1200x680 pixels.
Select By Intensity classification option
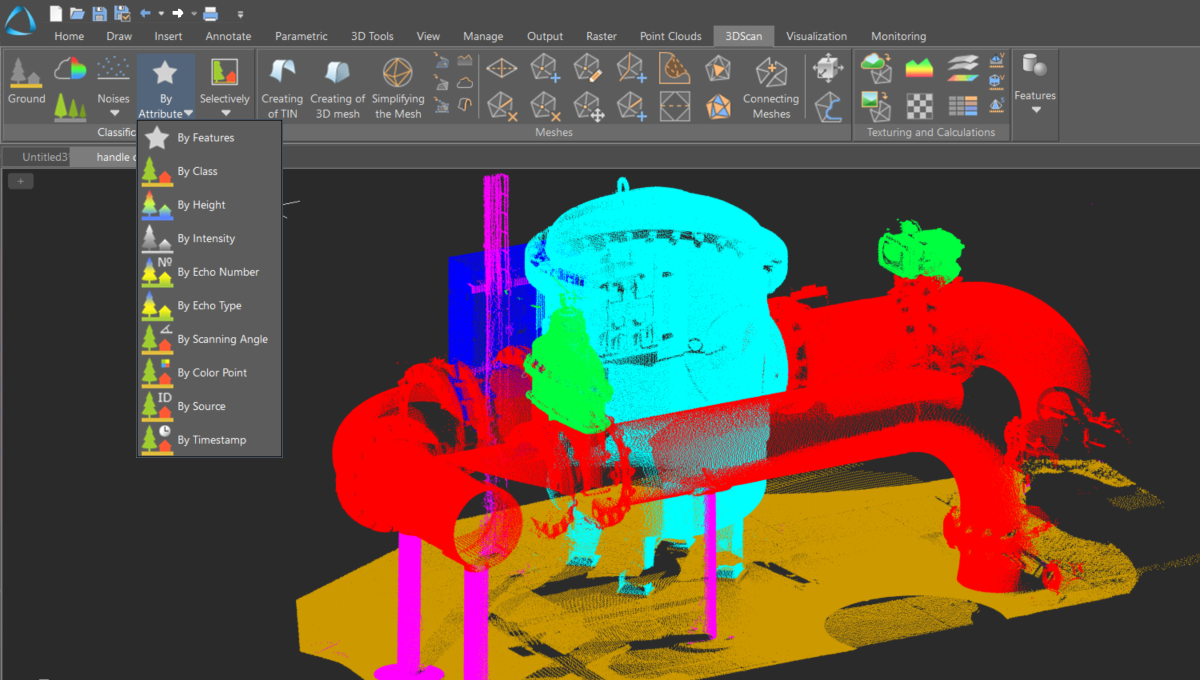pos(206,239)
